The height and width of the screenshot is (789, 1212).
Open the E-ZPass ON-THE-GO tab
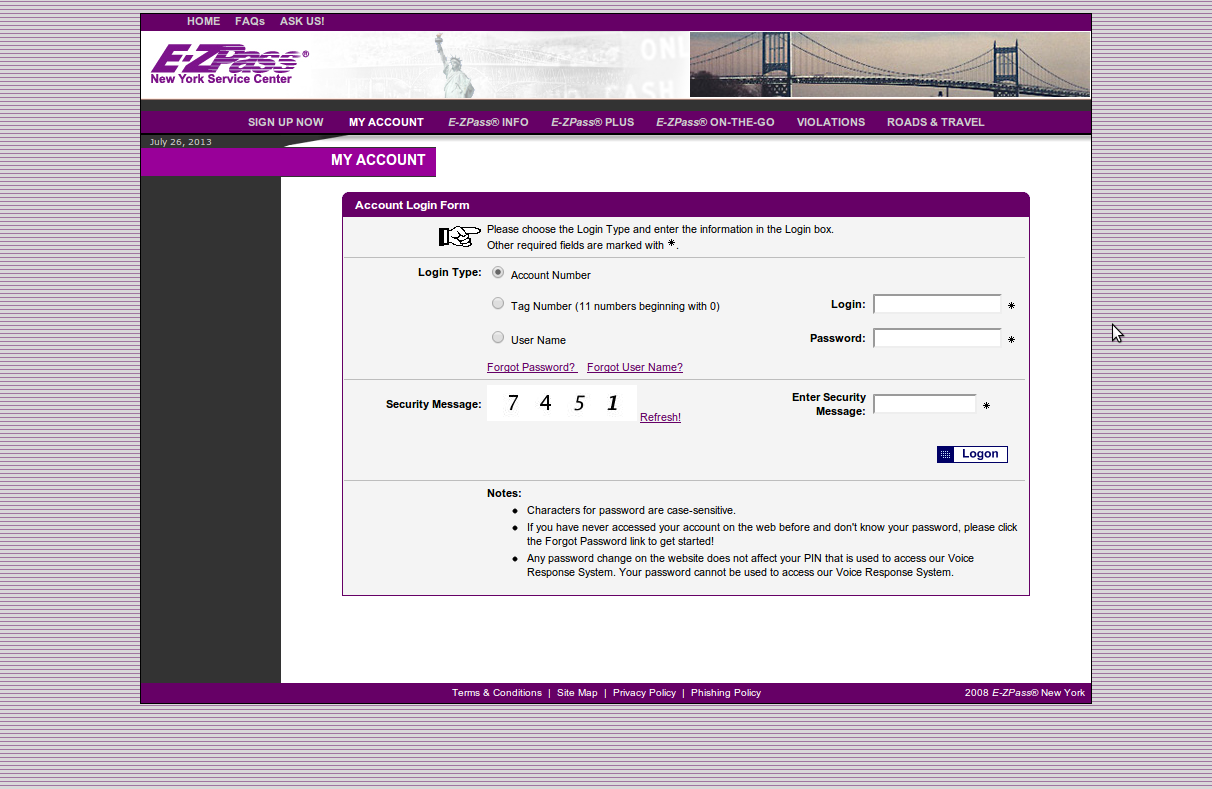click(715, 122)
